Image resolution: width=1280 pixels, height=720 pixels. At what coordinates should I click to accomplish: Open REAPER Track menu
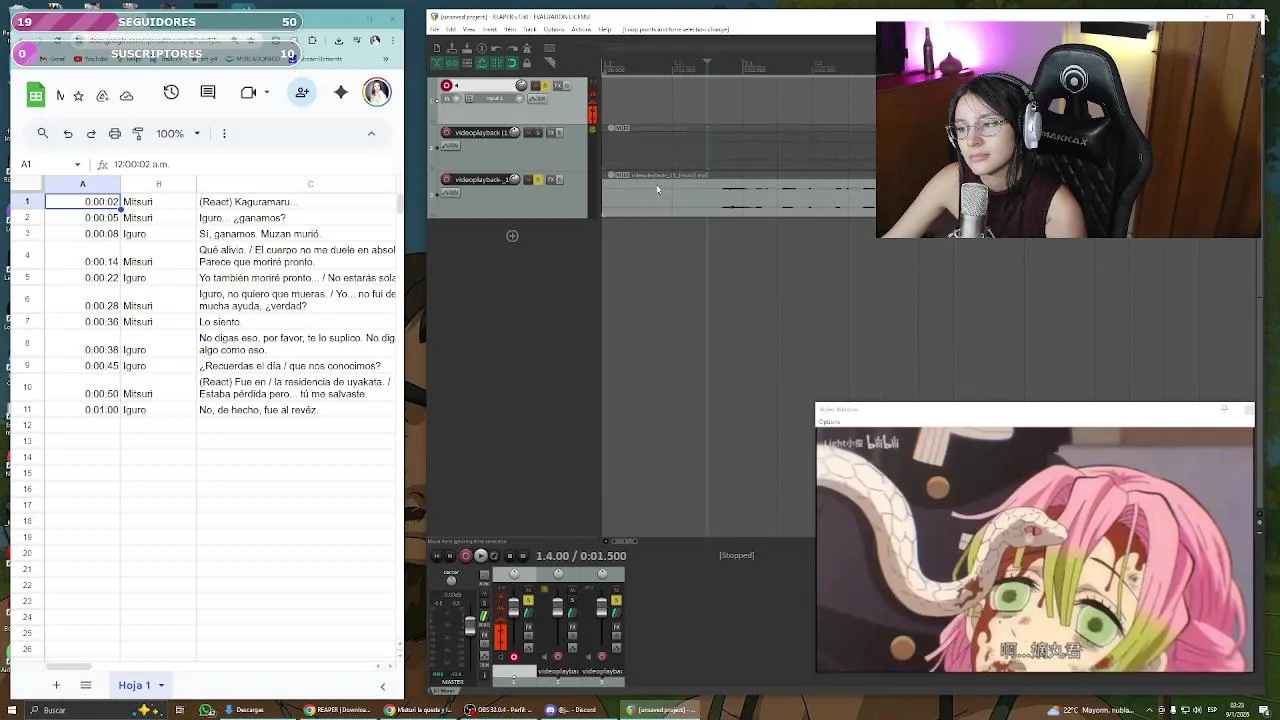click(530, 29)
